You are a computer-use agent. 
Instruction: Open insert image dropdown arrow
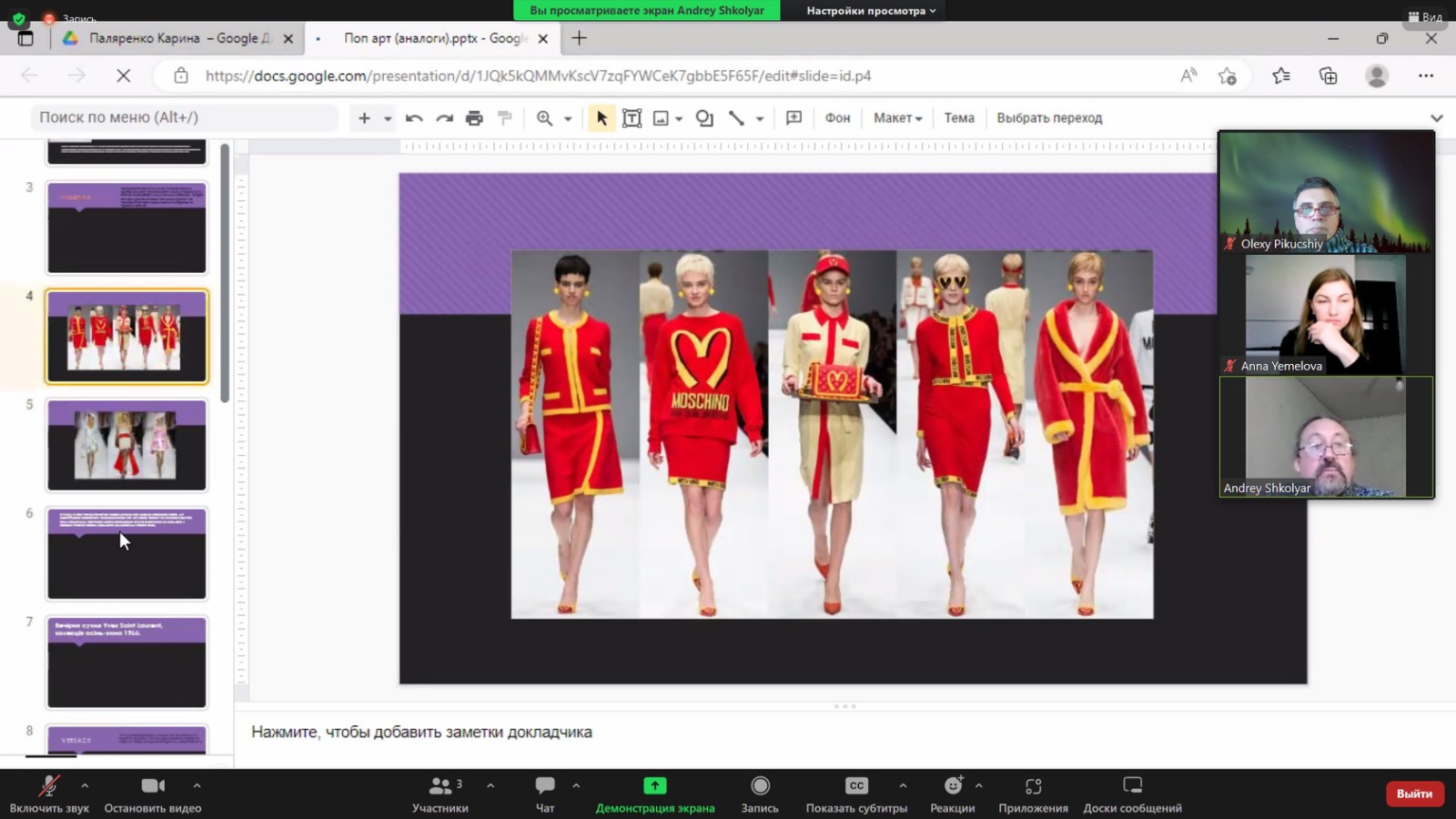pos(679,118)
